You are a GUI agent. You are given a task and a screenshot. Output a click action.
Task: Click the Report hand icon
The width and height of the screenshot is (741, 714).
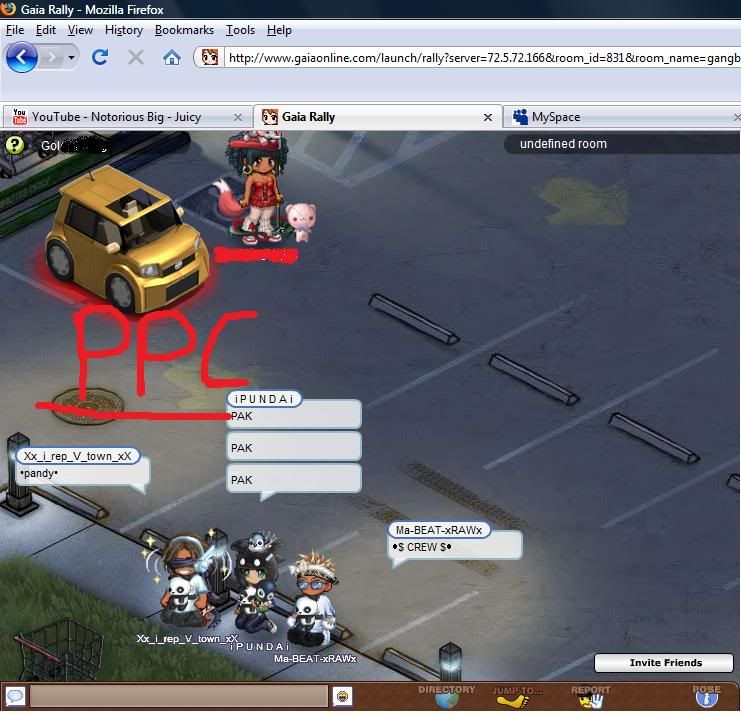[590, 696]
